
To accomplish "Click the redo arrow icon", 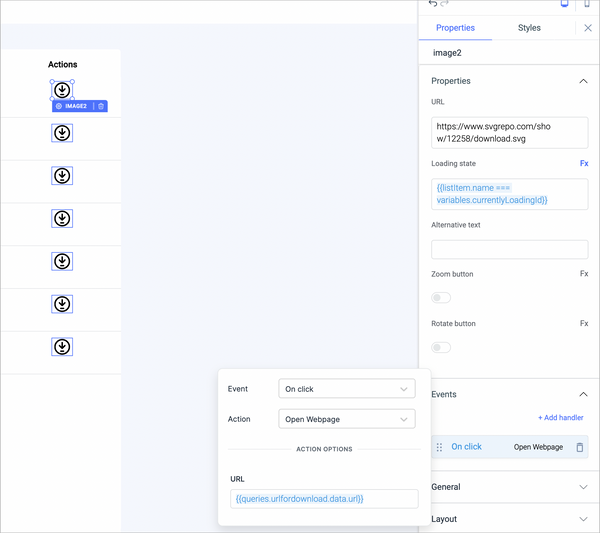I will (x=445, y=4).
